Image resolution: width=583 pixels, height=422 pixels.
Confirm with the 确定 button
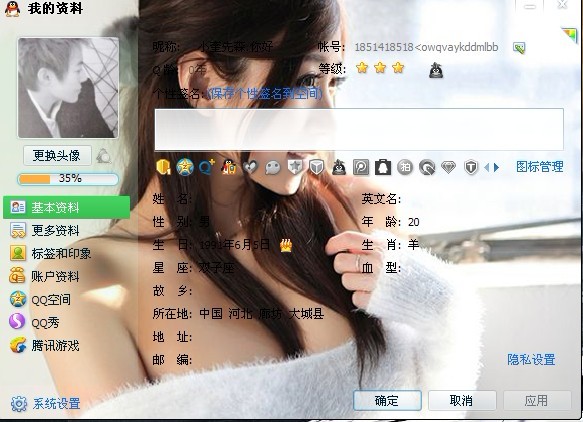387,400
